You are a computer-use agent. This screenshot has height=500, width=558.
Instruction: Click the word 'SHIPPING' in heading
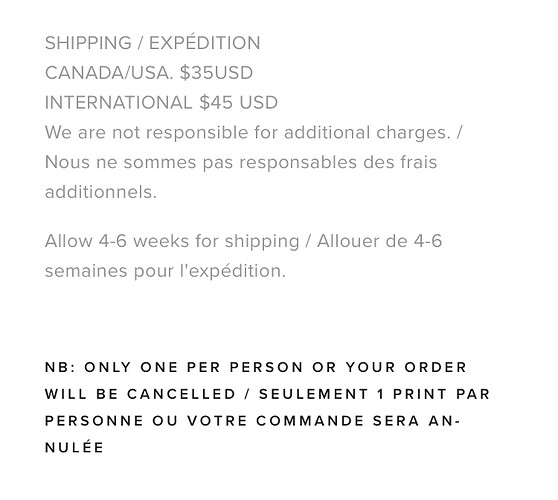click(88, 43)
